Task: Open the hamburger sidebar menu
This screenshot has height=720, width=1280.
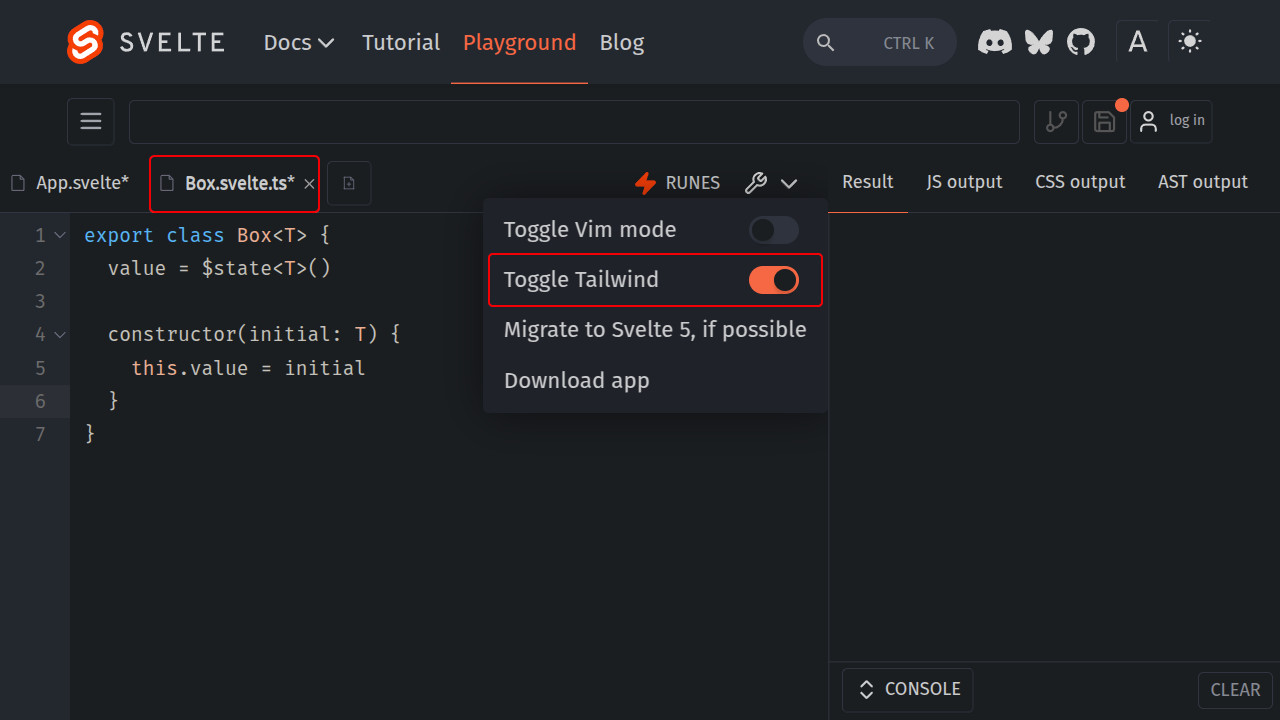Action: click(x=91, y=122)
